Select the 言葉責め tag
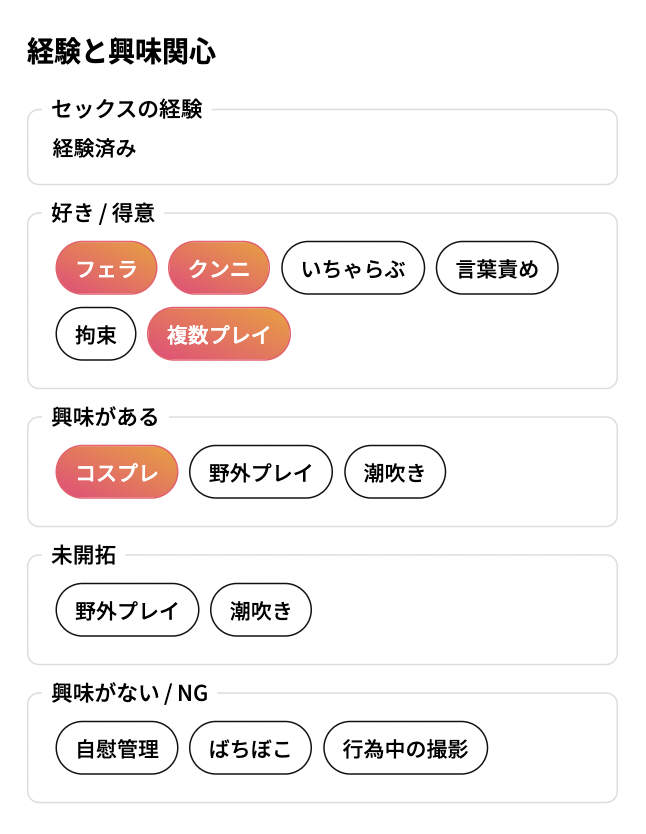Image resolution: width=646 pixels, height=834 pixels. click(x=497, y=268)
